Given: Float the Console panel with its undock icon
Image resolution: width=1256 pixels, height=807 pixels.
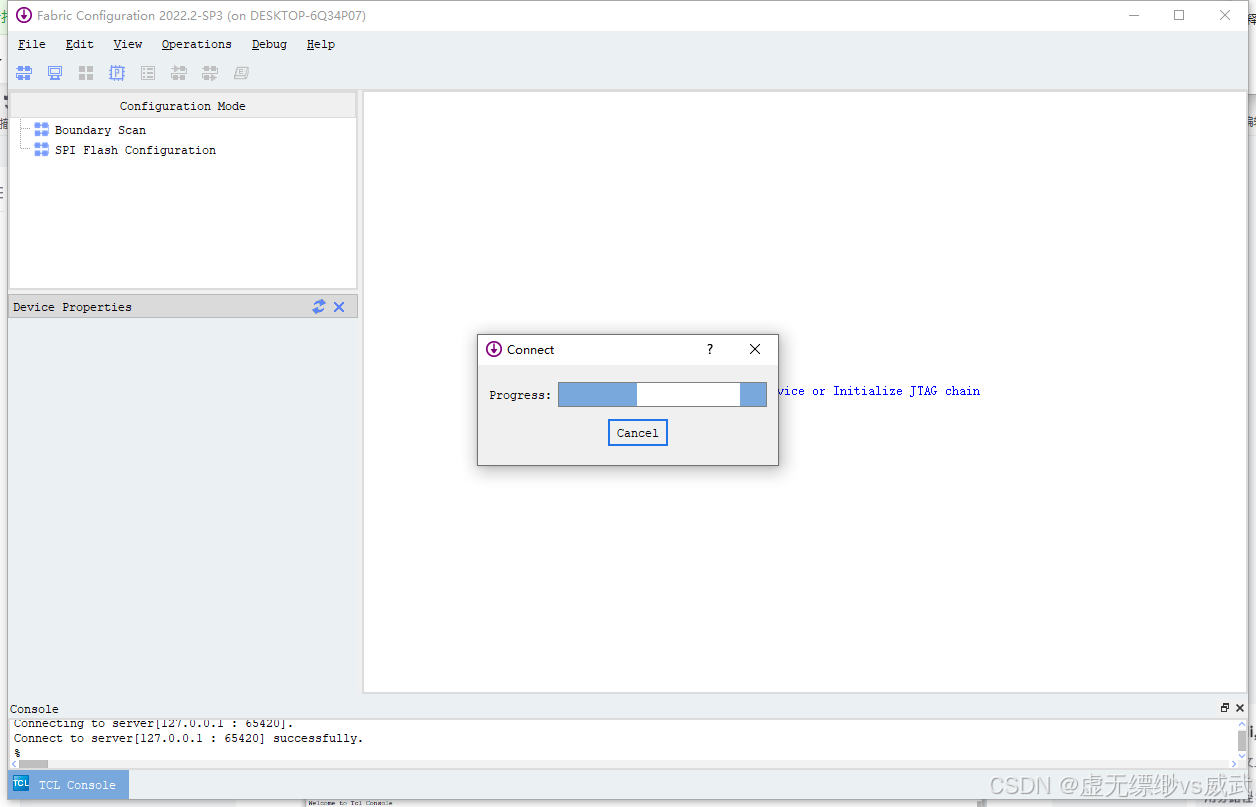Looking at the screenshot, I should (1225, 708).
